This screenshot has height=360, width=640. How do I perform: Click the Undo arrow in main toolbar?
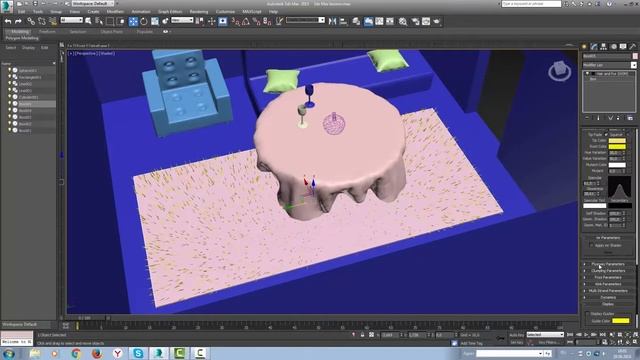coord(8,21)
